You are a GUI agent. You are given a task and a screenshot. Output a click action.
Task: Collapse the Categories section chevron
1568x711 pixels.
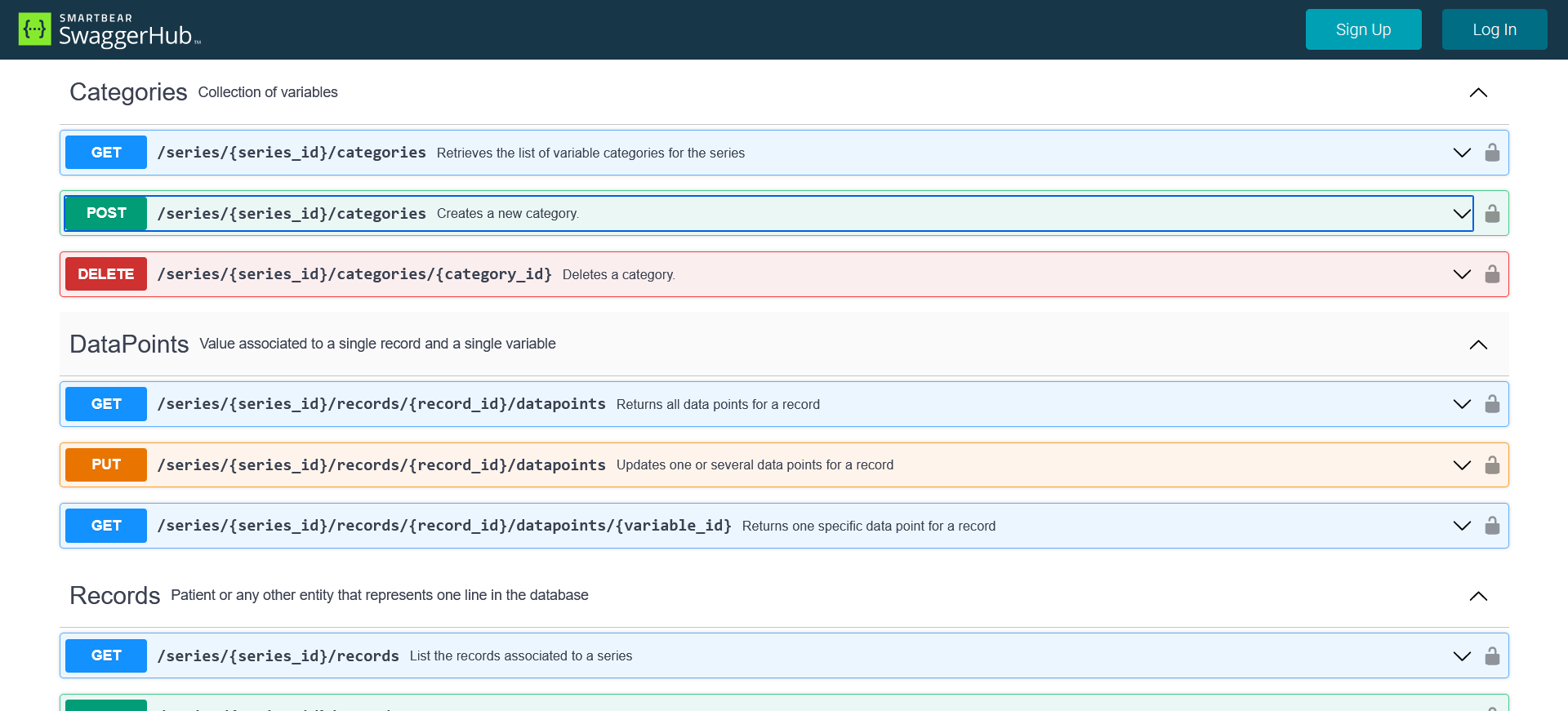[1478, 92]
